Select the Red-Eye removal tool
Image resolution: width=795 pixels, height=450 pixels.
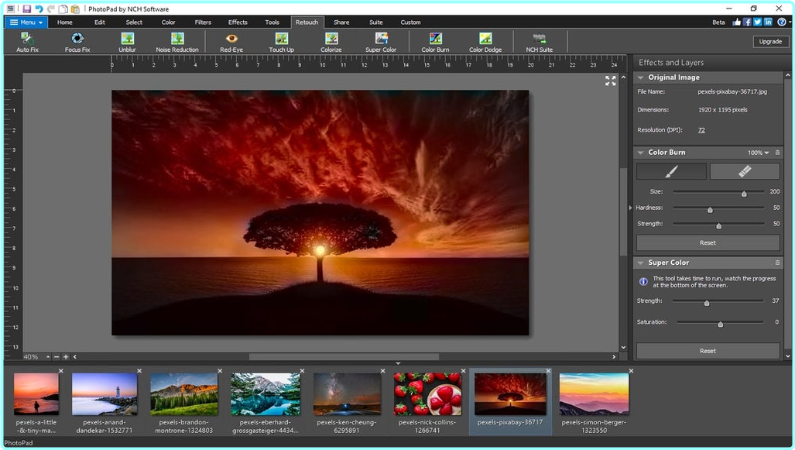tap(232, 42)
